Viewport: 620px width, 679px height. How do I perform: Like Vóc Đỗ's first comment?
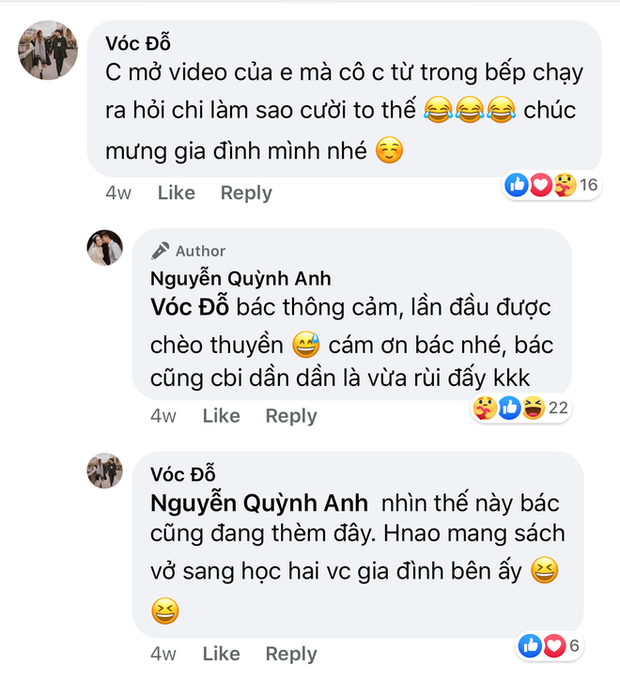pyautogui.click(x=176, y=192)
